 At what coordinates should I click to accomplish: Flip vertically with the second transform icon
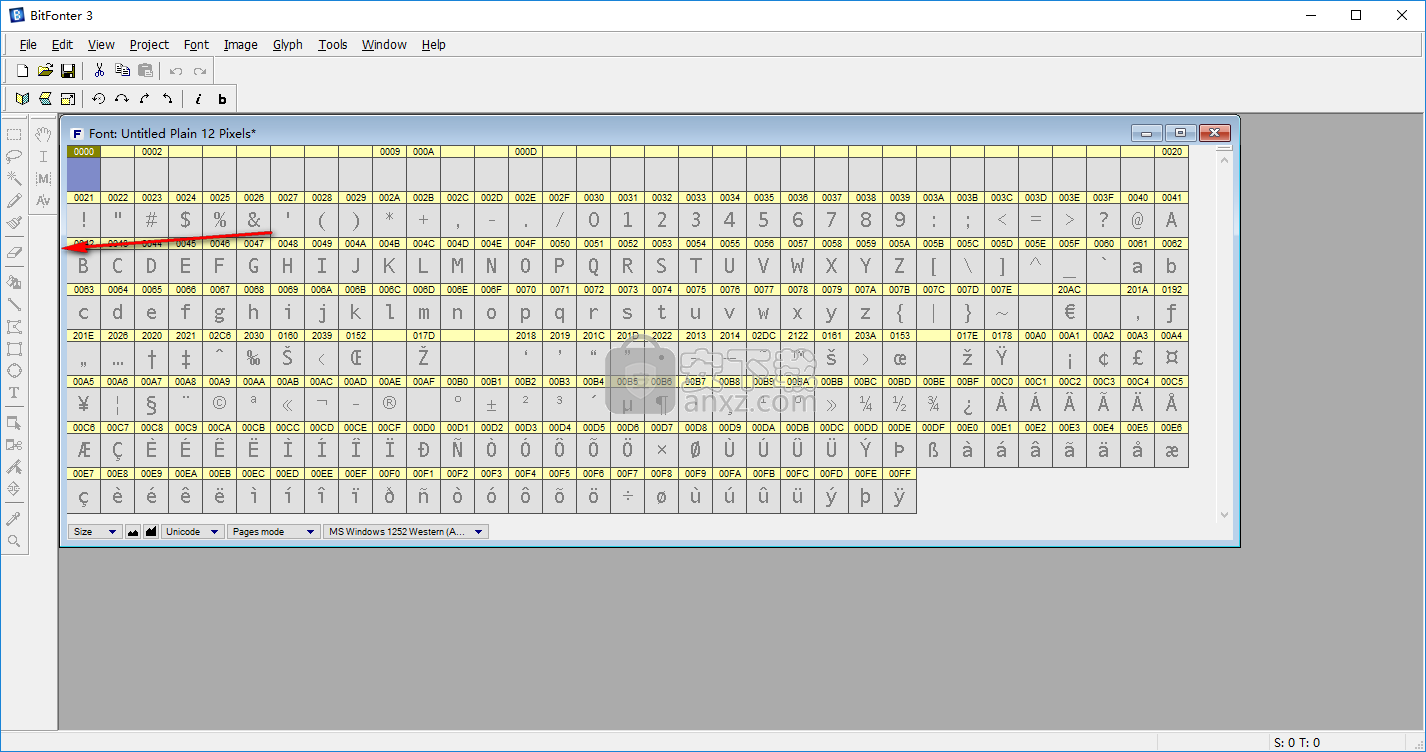pyautogui.click(x=45, y=99)
